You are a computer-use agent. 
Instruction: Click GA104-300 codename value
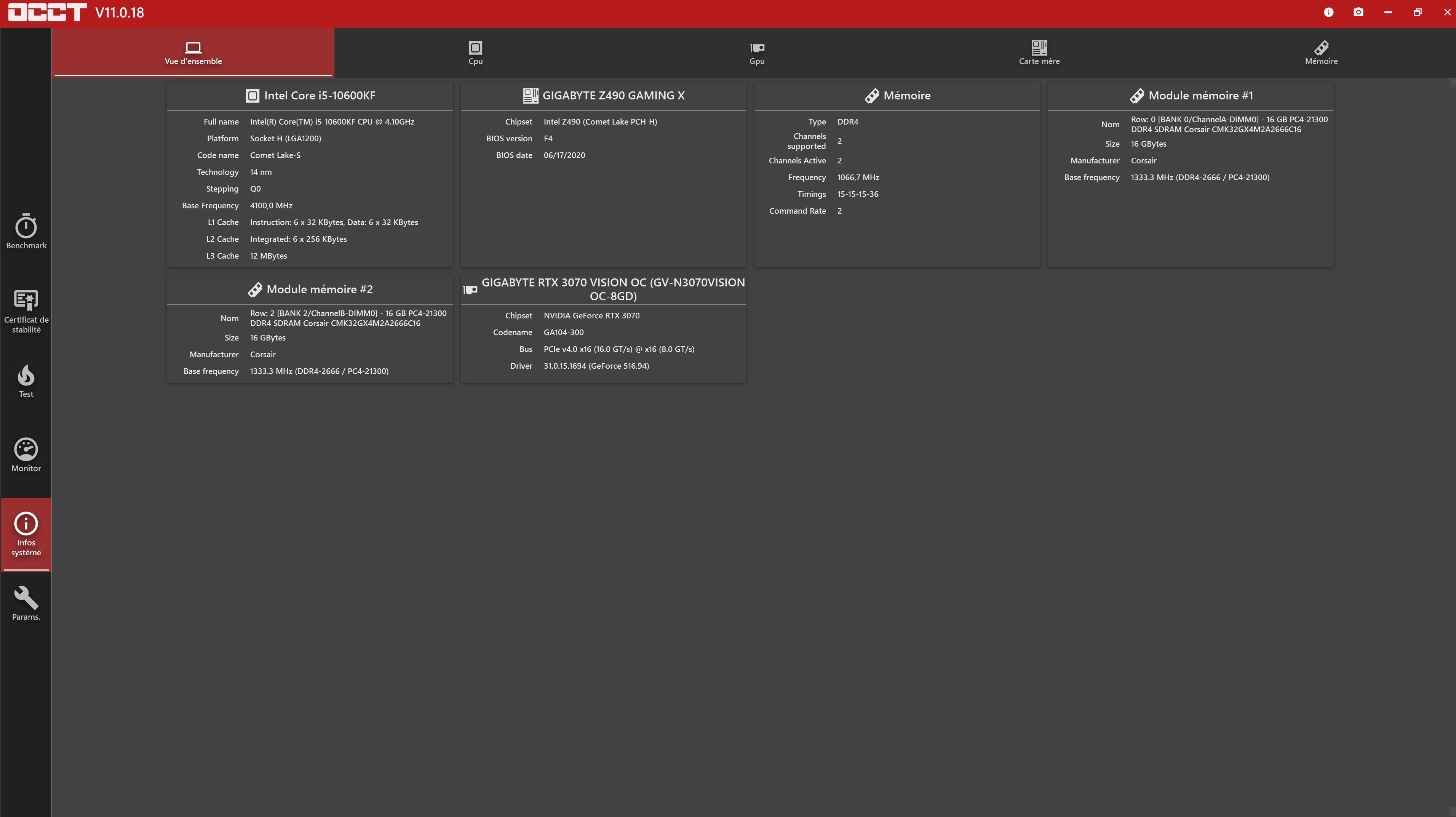[564, 333]
